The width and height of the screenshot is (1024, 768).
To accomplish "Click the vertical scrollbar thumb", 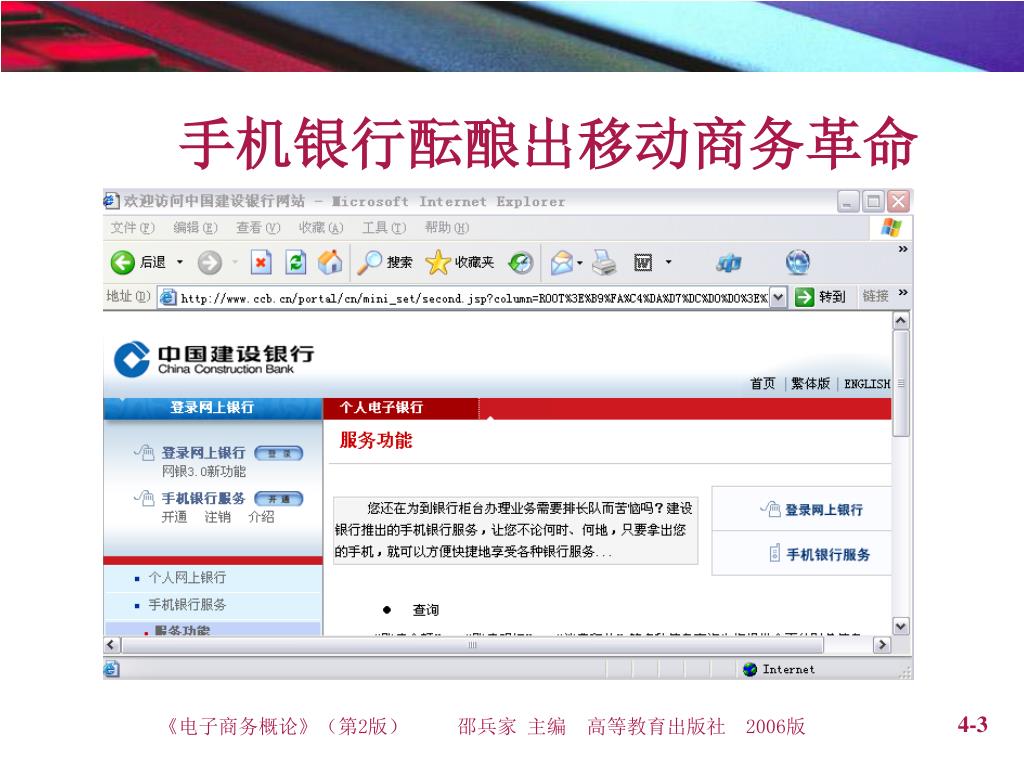I will [901, 383].
